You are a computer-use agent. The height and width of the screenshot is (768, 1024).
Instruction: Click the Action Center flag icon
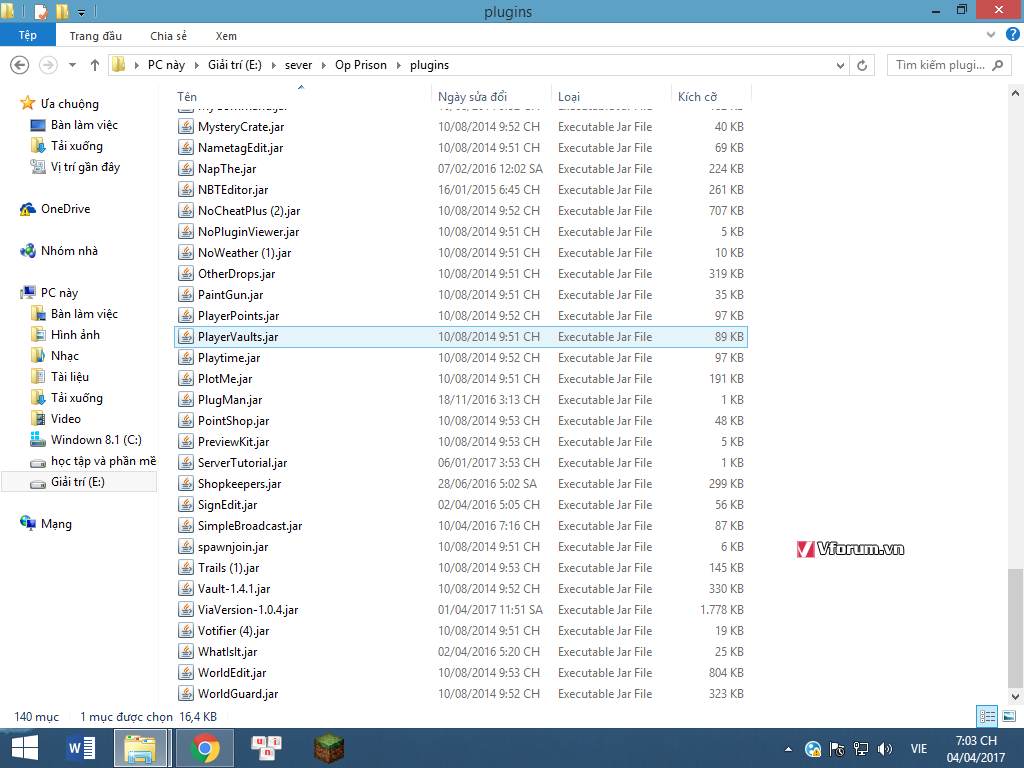[x=837, y=749]
